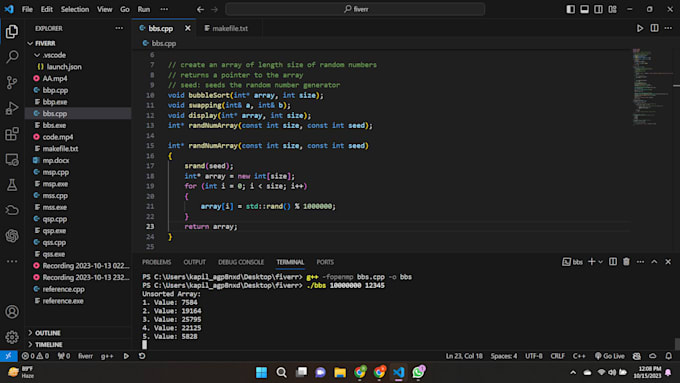
Task: Open the Selection menu
Action: [75, 9]
